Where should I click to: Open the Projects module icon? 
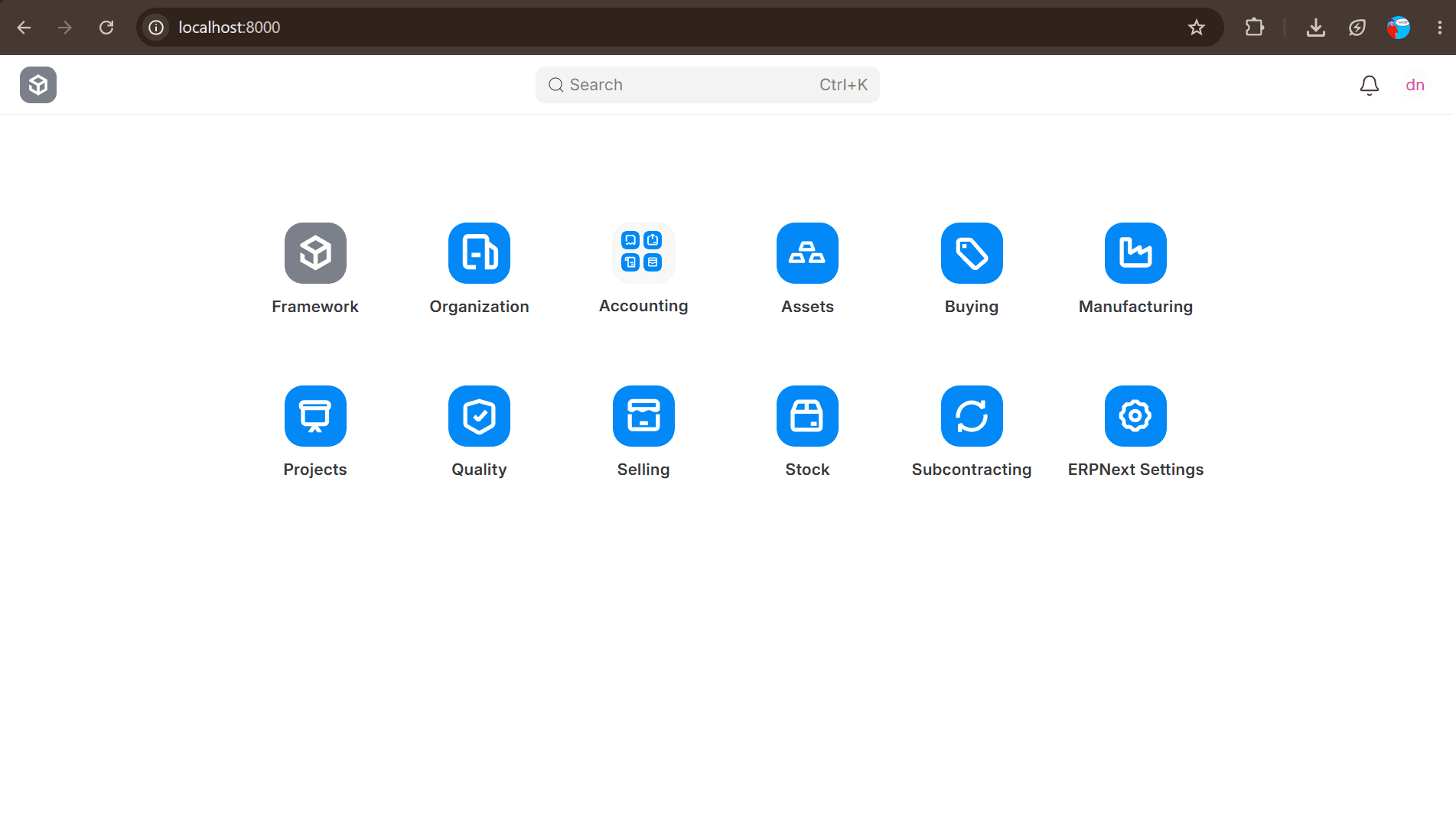tap(315, 416)
